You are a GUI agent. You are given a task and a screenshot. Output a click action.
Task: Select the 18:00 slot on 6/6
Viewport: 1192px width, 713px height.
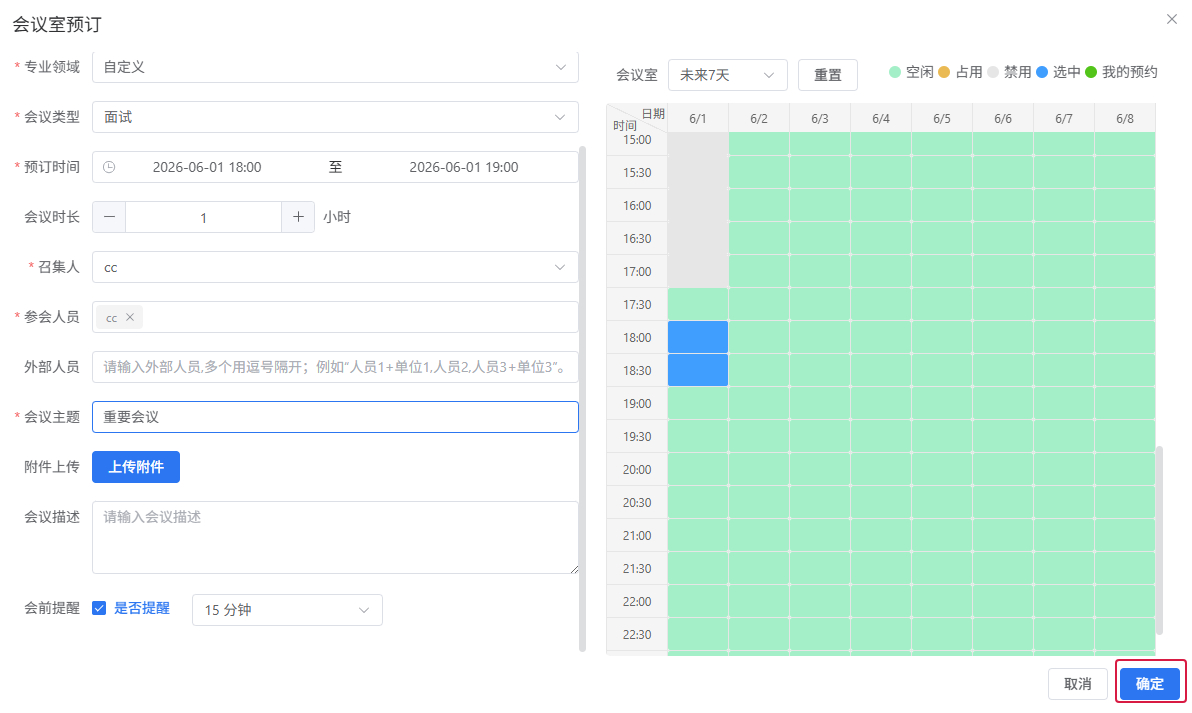tap(1003, 337)
